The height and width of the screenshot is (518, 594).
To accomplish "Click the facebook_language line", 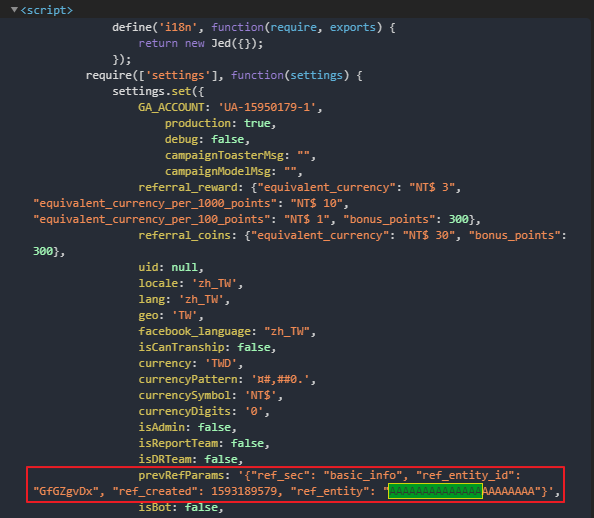I will pyautogui.click(x=227, y=331).
